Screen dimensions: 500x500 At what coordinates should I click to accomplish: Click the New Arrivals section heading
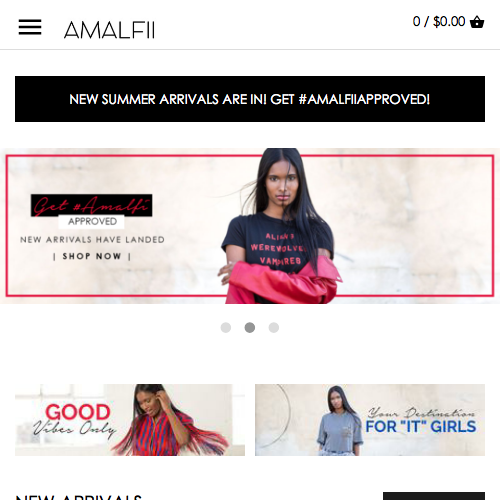79,497
